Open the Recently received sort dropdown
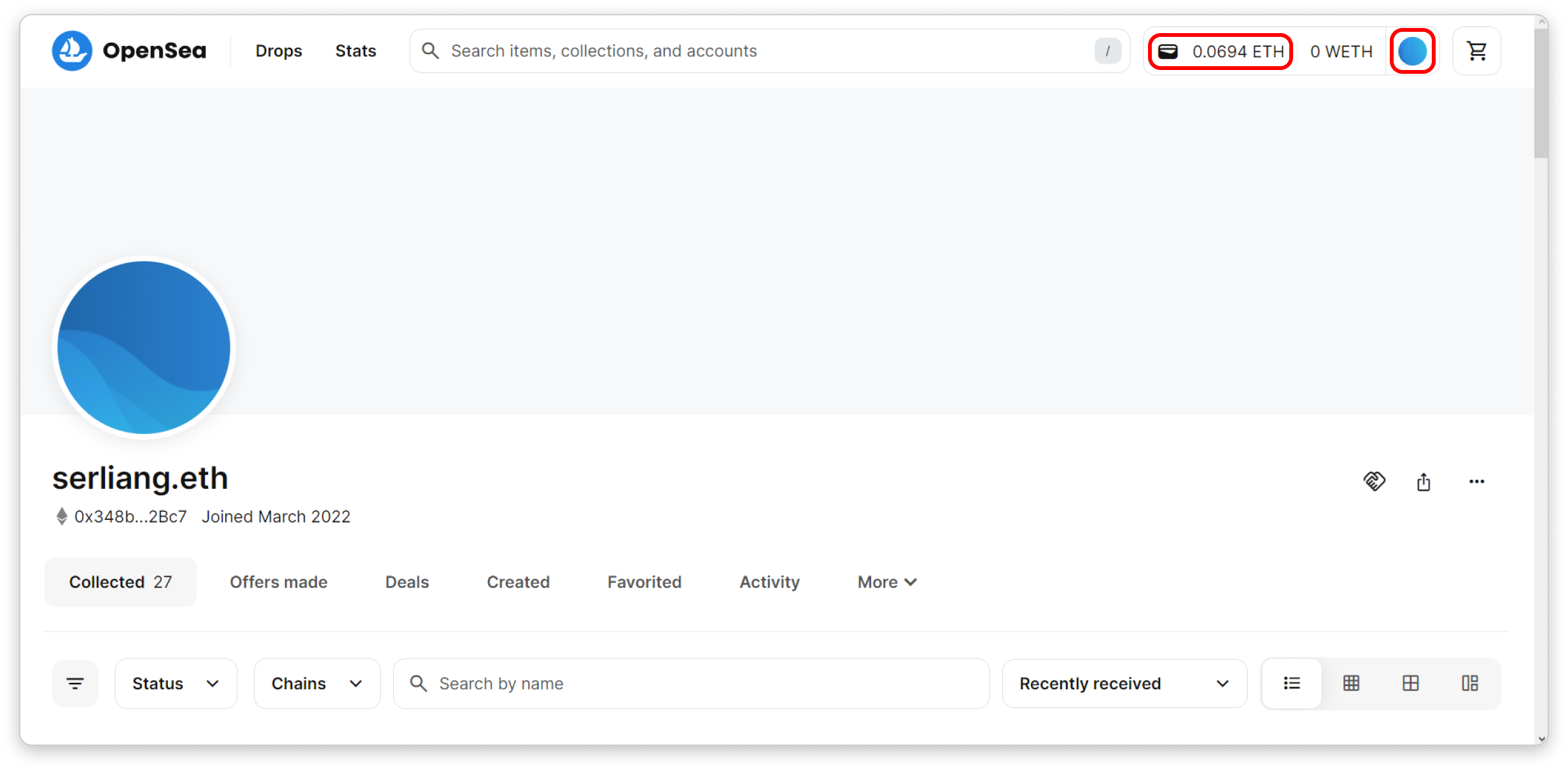Screen dimensions: 1568x770 click(x=1124, y=683)
